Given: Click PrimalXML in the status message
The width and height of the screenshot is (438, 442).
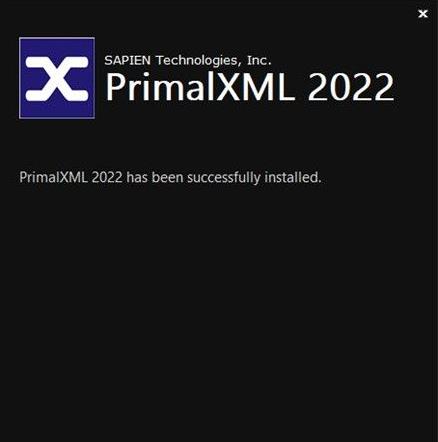Looking at the screenshot, I should point(53,177).
